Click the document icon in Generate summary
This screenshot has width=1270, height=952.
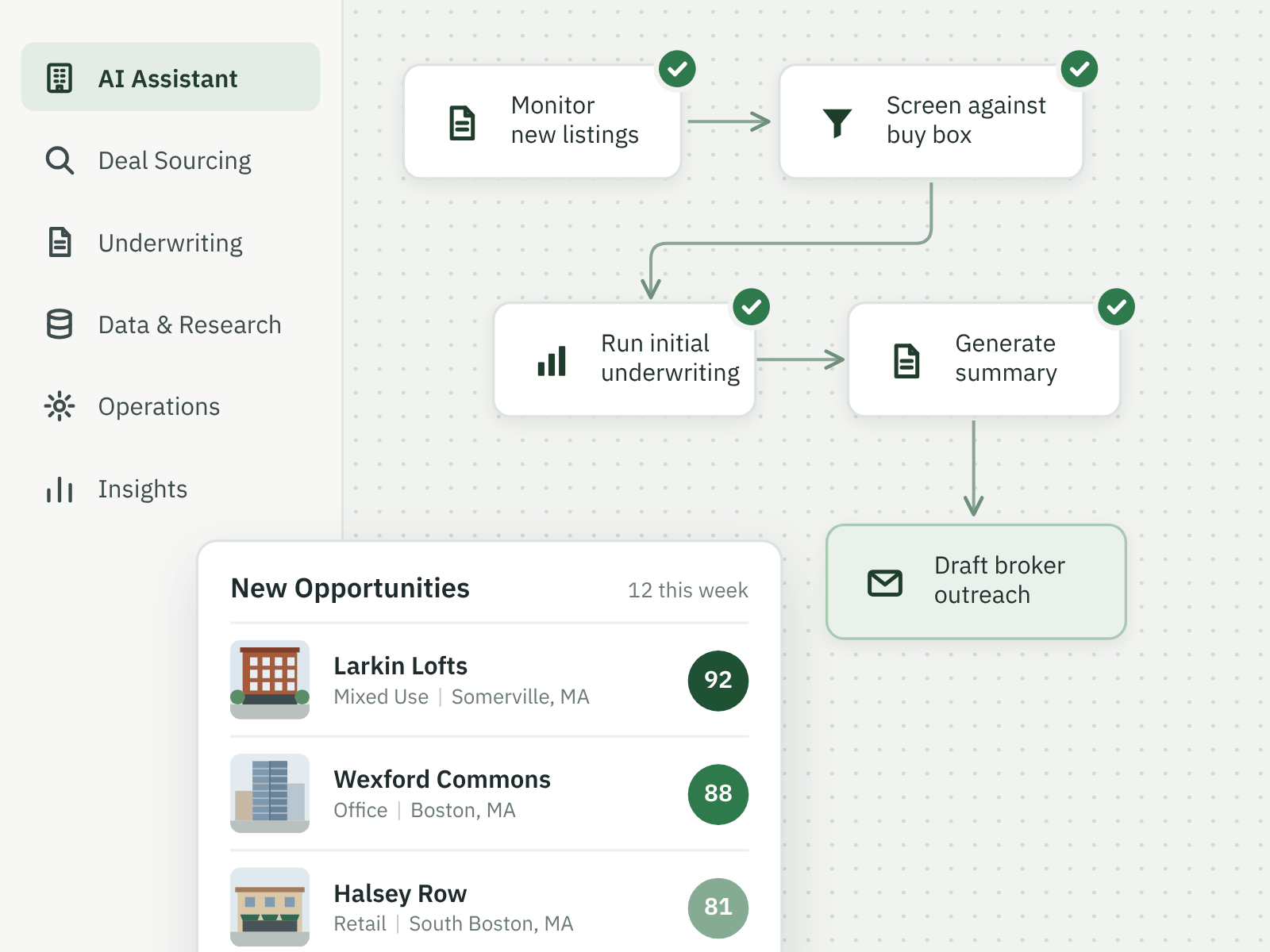pos(906,360)
